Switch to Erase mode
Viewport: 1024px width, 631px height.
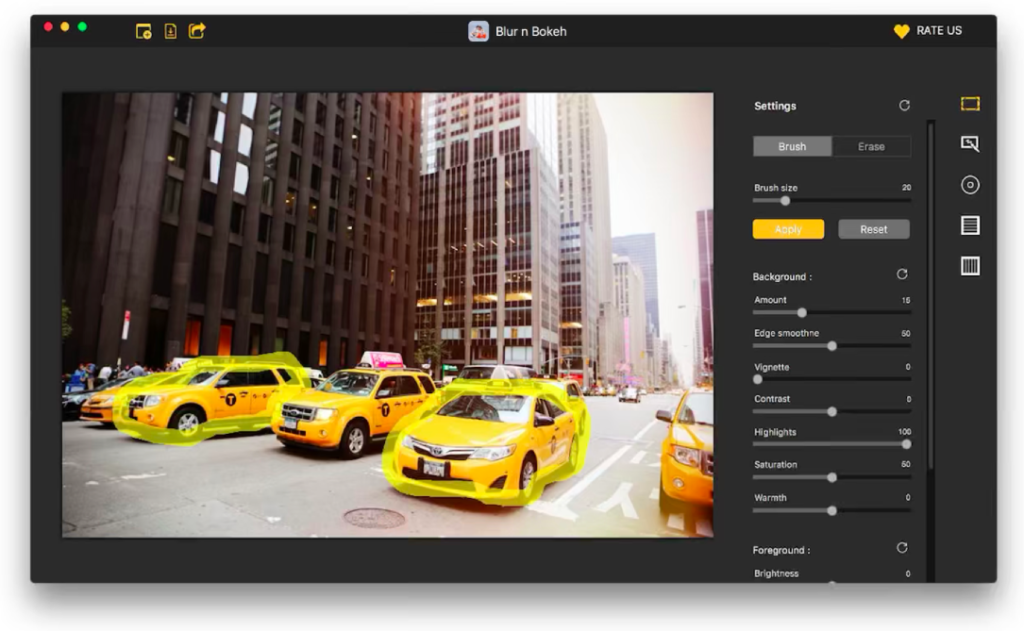pos(871,146)
